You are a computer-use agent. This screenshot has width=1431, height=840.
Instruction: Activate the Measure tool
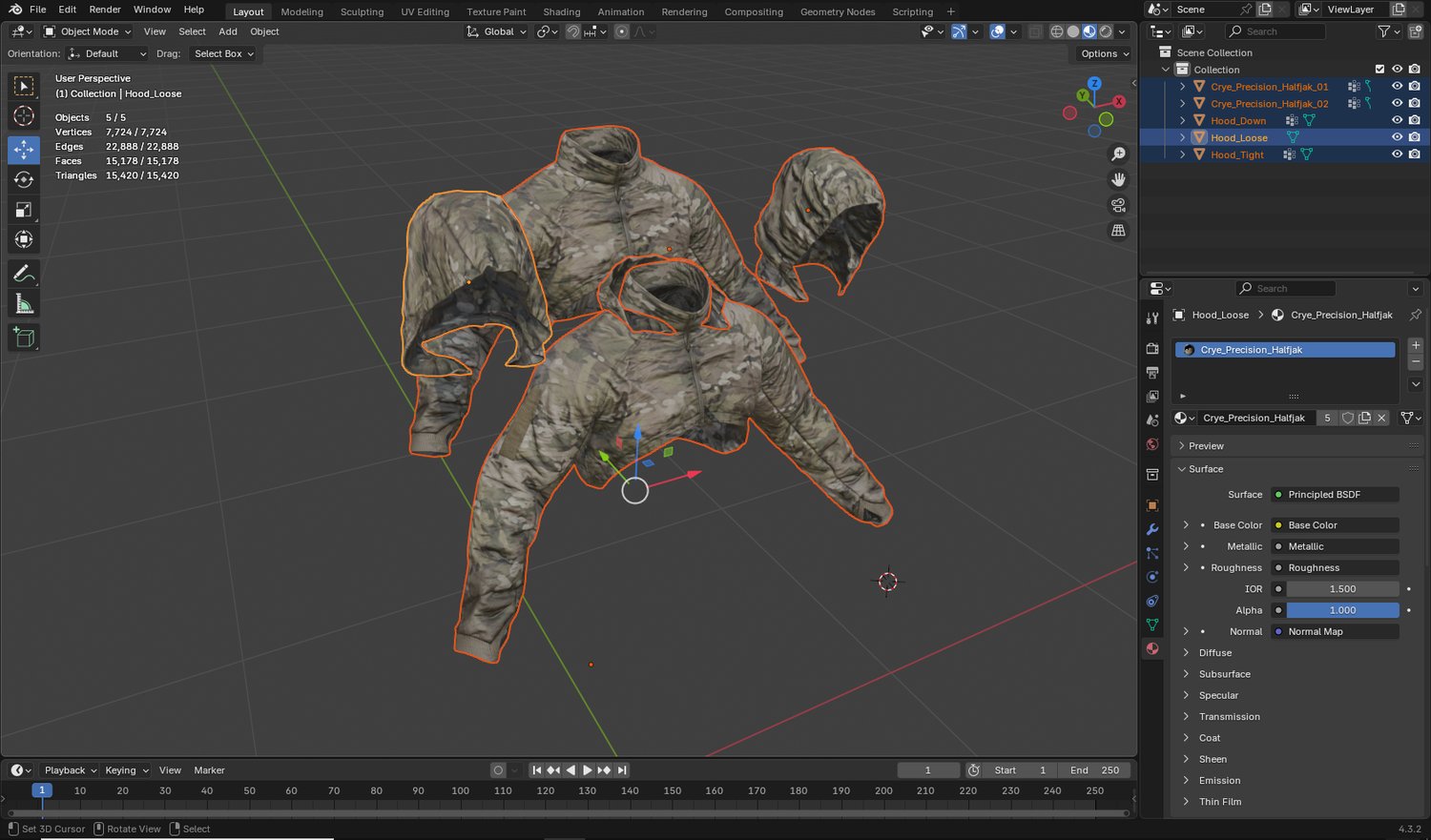coord(24,304)
